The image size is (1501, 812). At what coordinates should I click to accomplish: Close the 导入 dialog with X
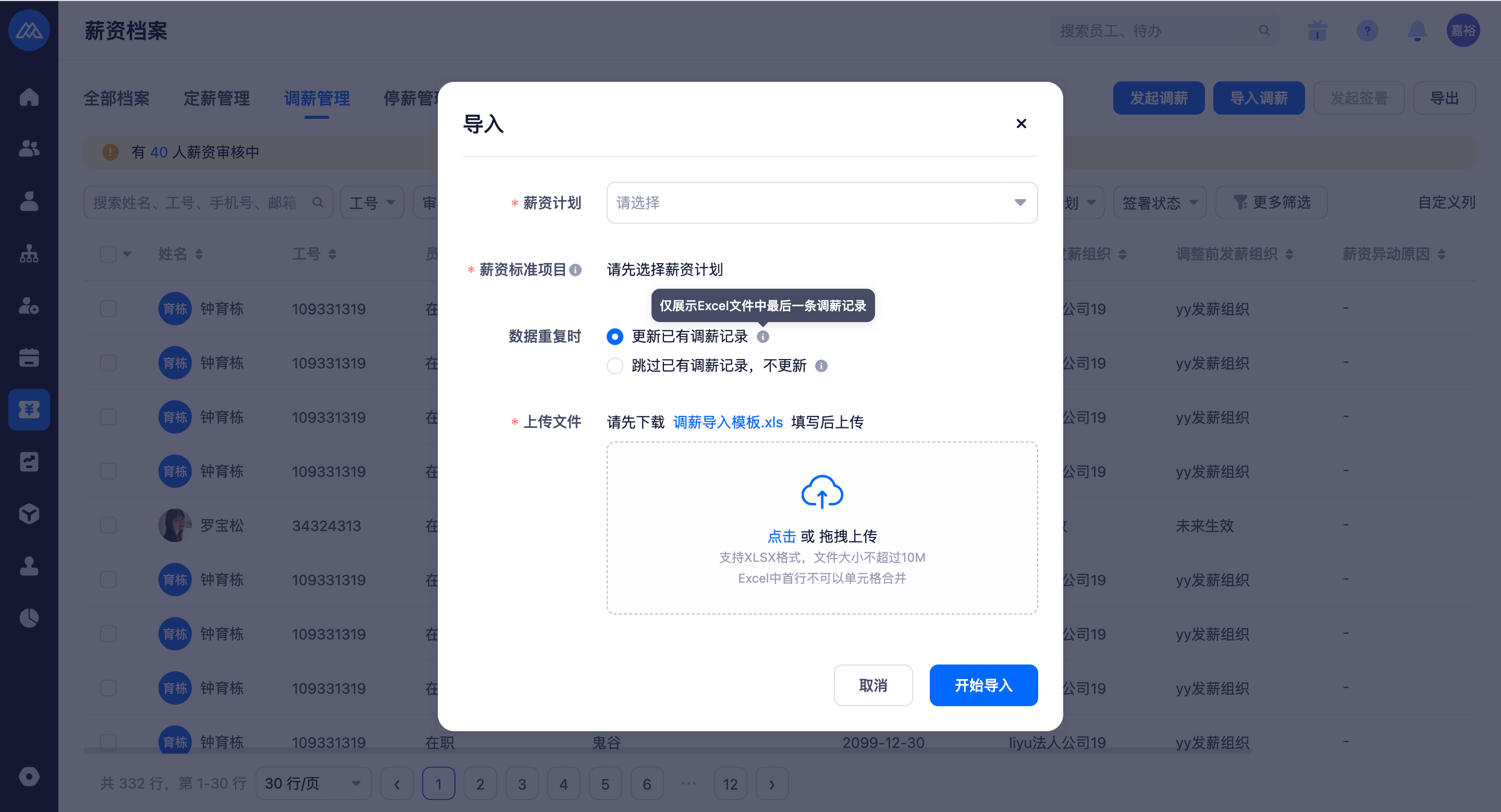click(1021, 124)
